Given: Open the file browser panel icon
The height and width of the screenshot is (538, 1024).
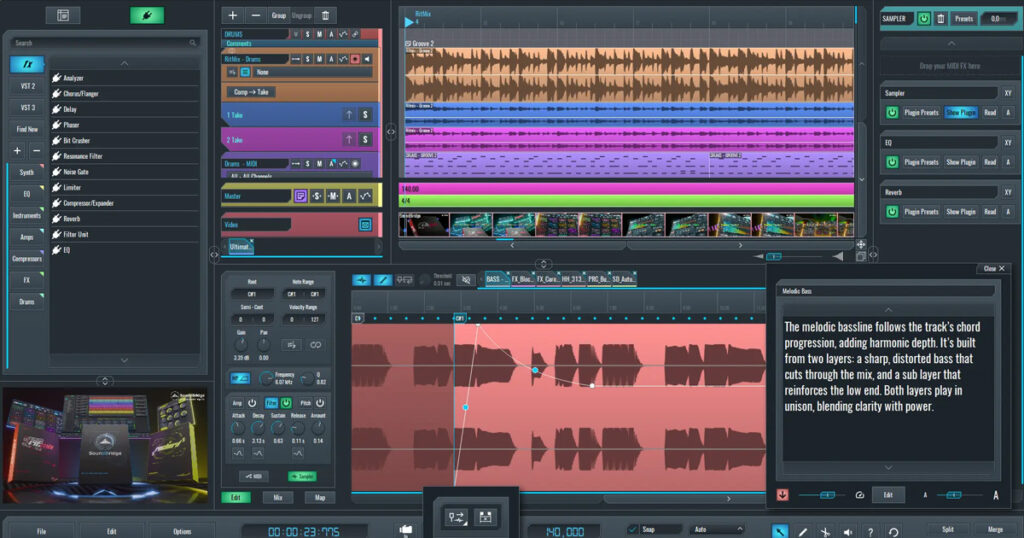Looking at the screenshot, I should 63,15.
